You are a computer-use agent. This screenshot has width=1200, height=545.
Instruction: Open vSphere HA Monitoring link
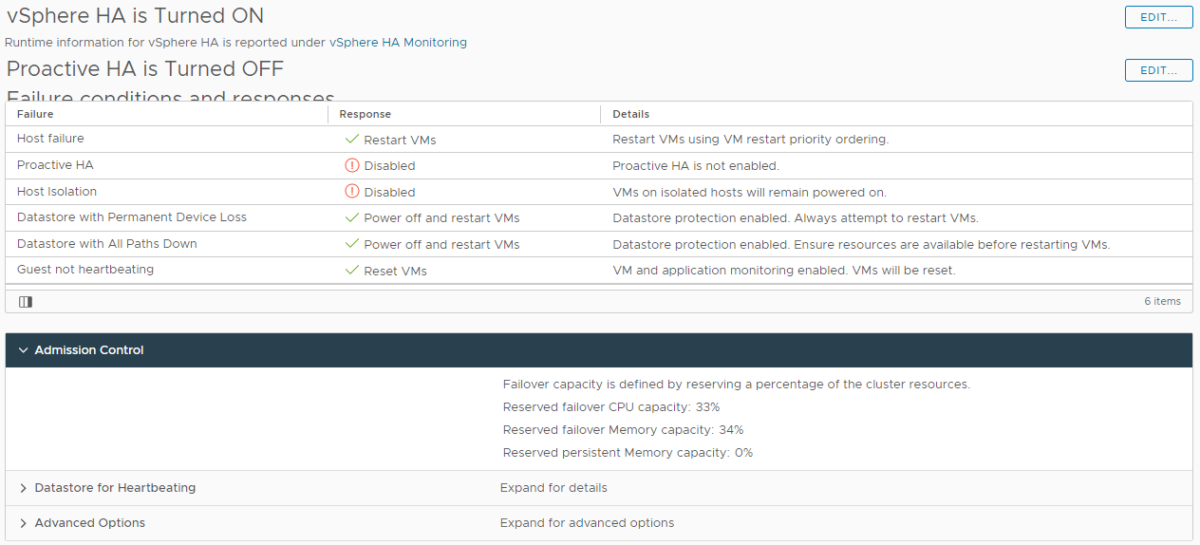click(x=398, y=42)
